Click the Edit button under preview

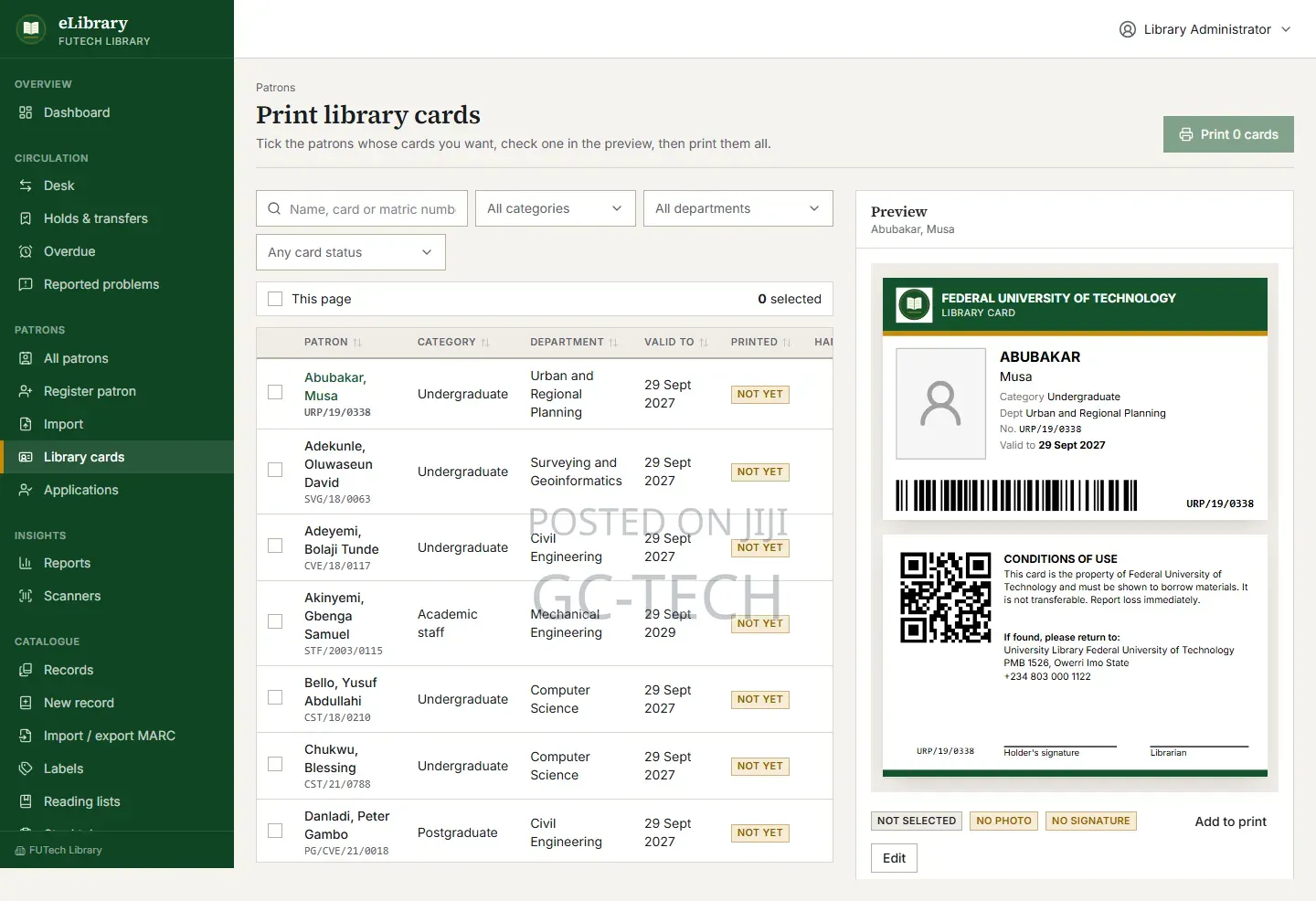(x=894, y=858)
